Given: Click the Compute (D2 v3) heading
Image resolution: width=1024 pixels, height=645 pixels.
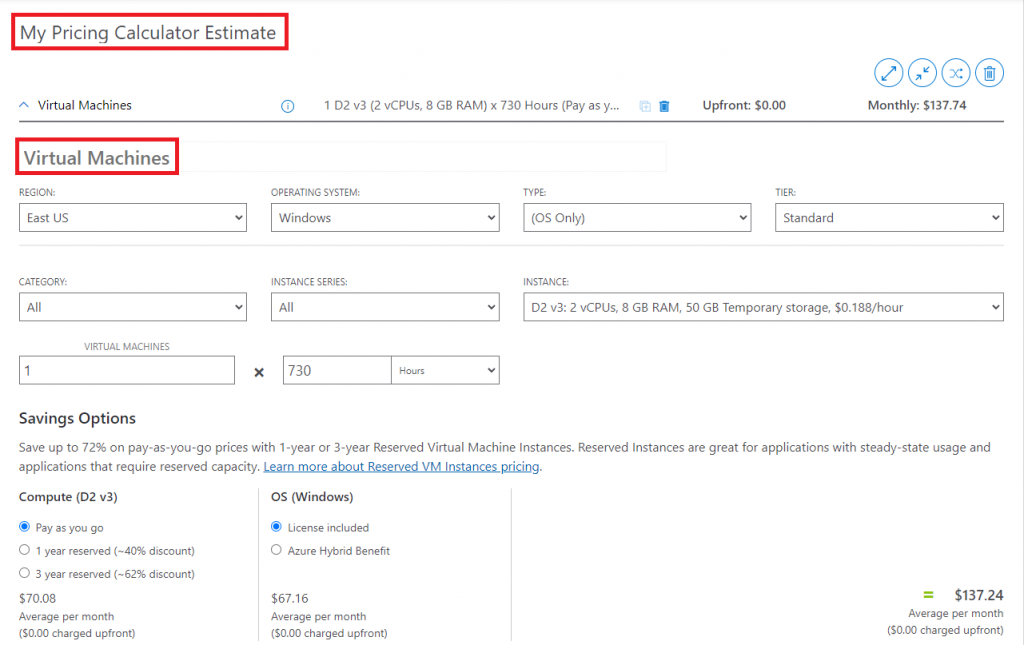Looking at the screenshot, I should 68,497.
